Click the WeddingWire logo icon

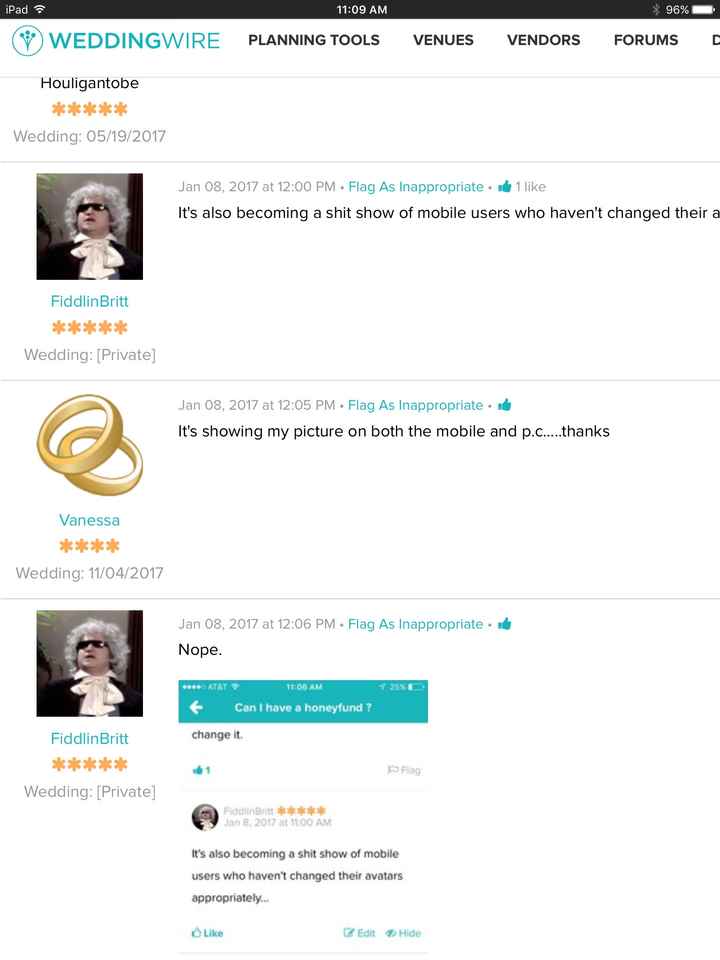(28, 40)
